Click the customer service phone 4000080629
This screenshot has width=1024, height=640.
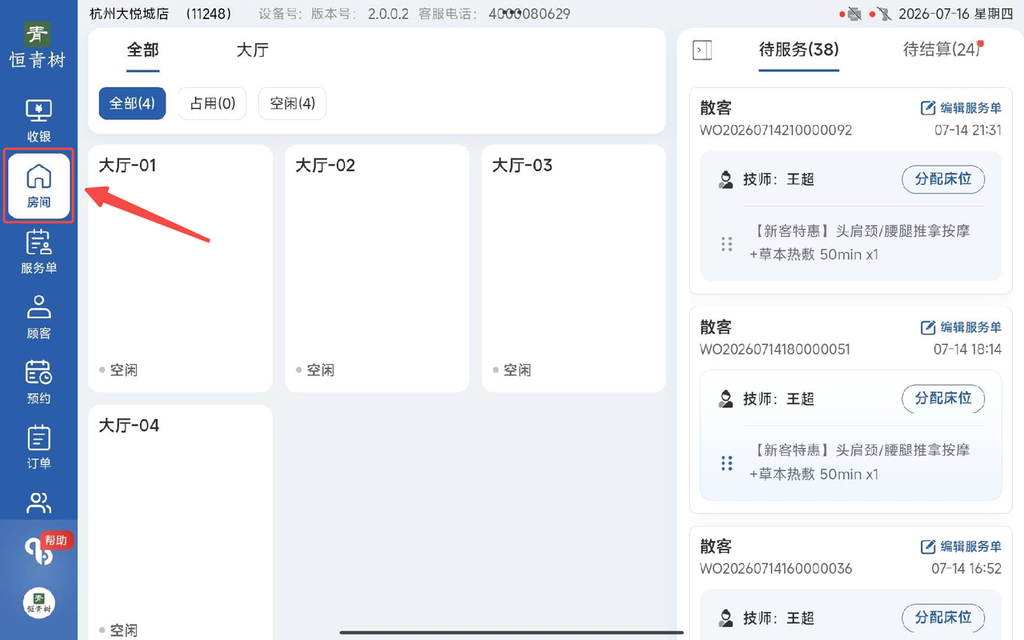coord(529,14)
